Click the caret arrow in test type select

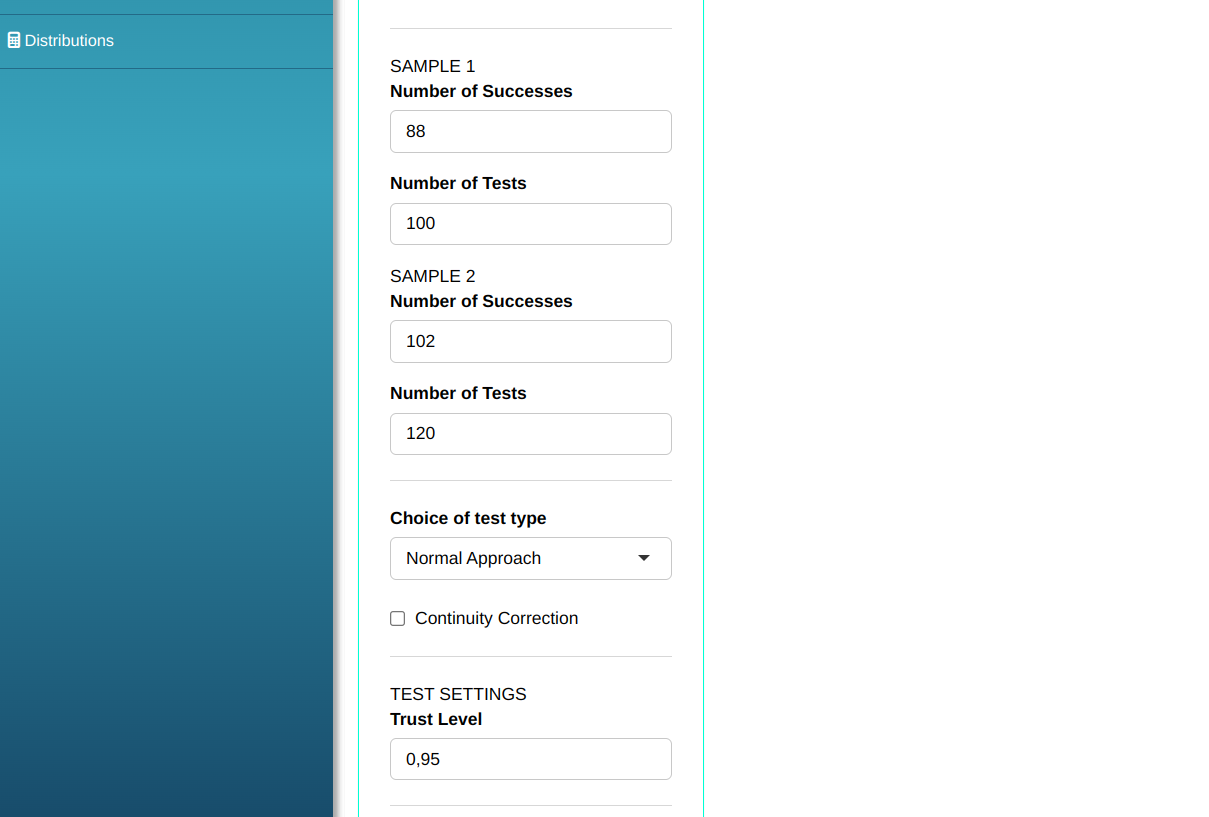tap(644, 558)
